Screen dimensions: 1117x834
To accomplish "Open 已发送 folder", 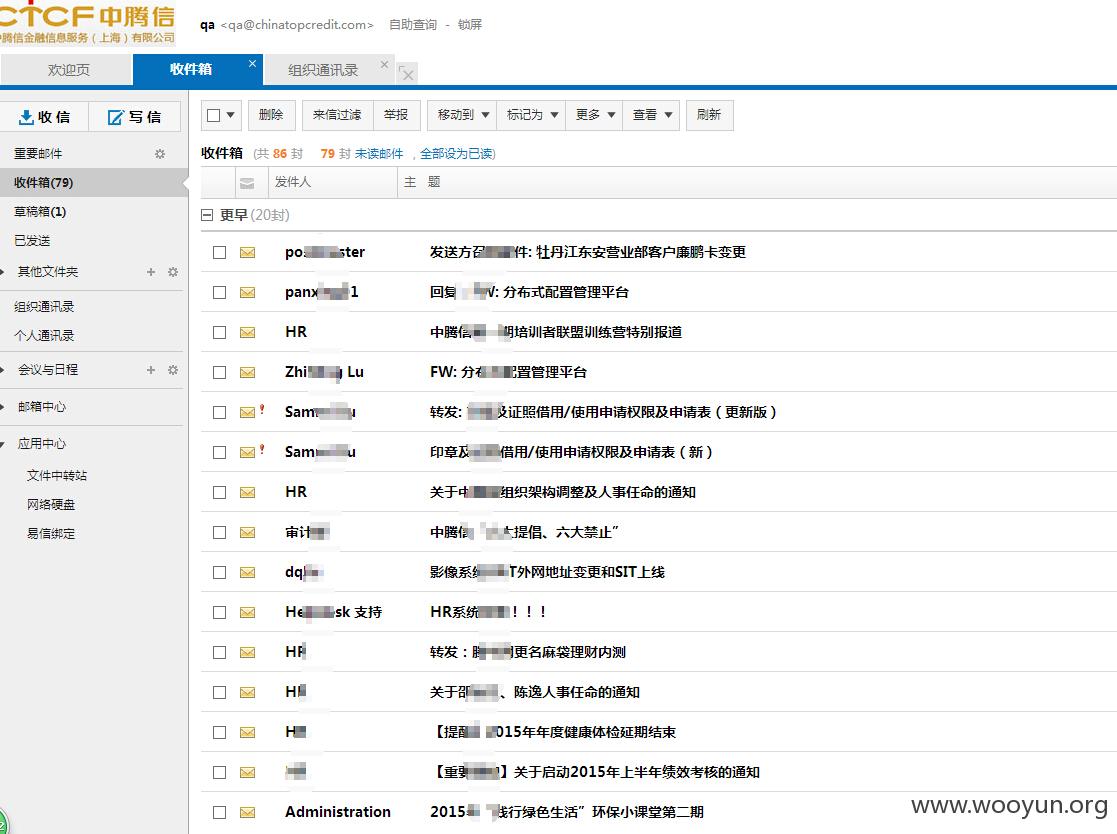I will (x=32, y=241).
